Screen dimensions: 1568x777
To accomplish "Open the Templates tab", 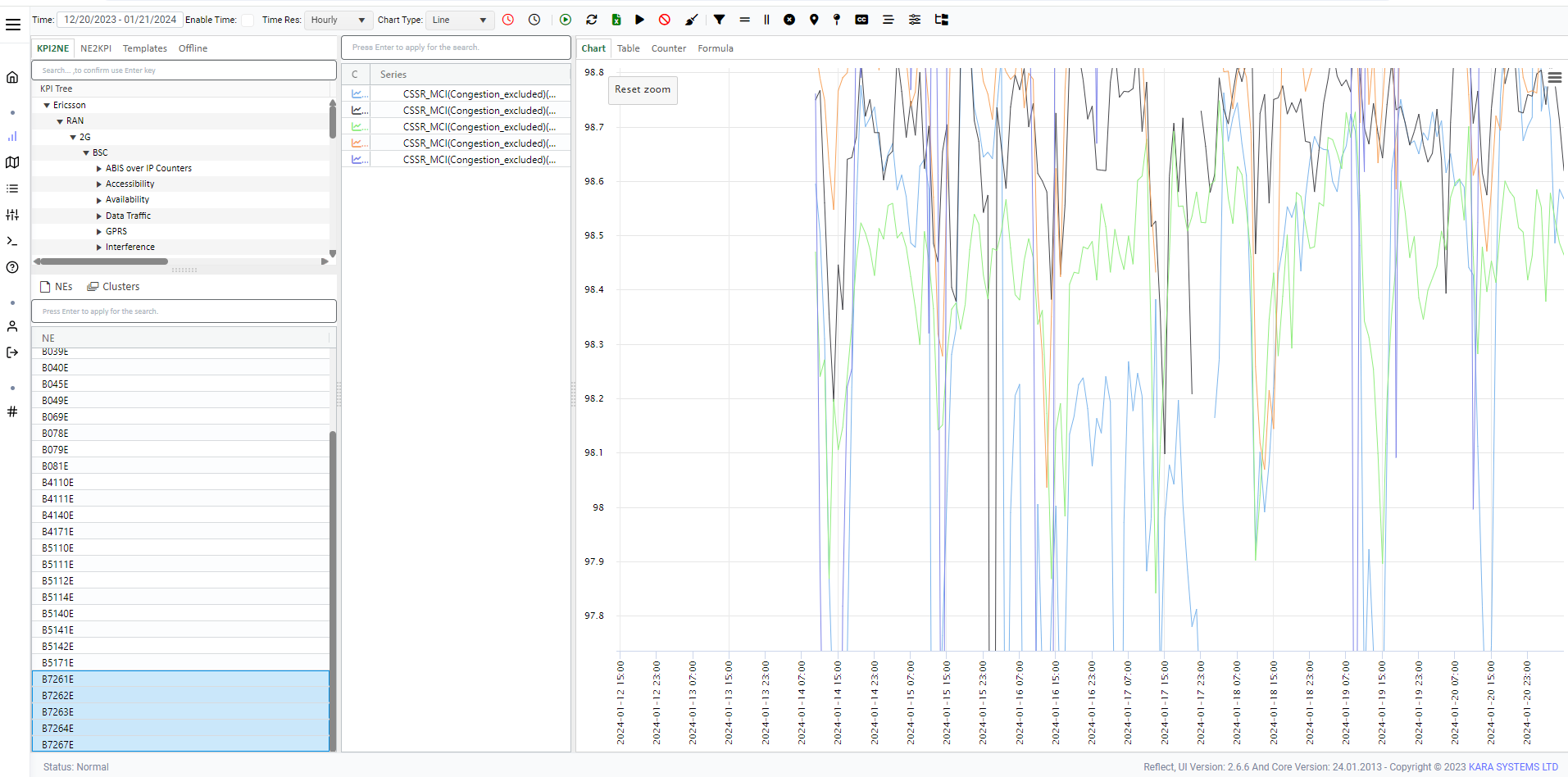I will point(145,48).
